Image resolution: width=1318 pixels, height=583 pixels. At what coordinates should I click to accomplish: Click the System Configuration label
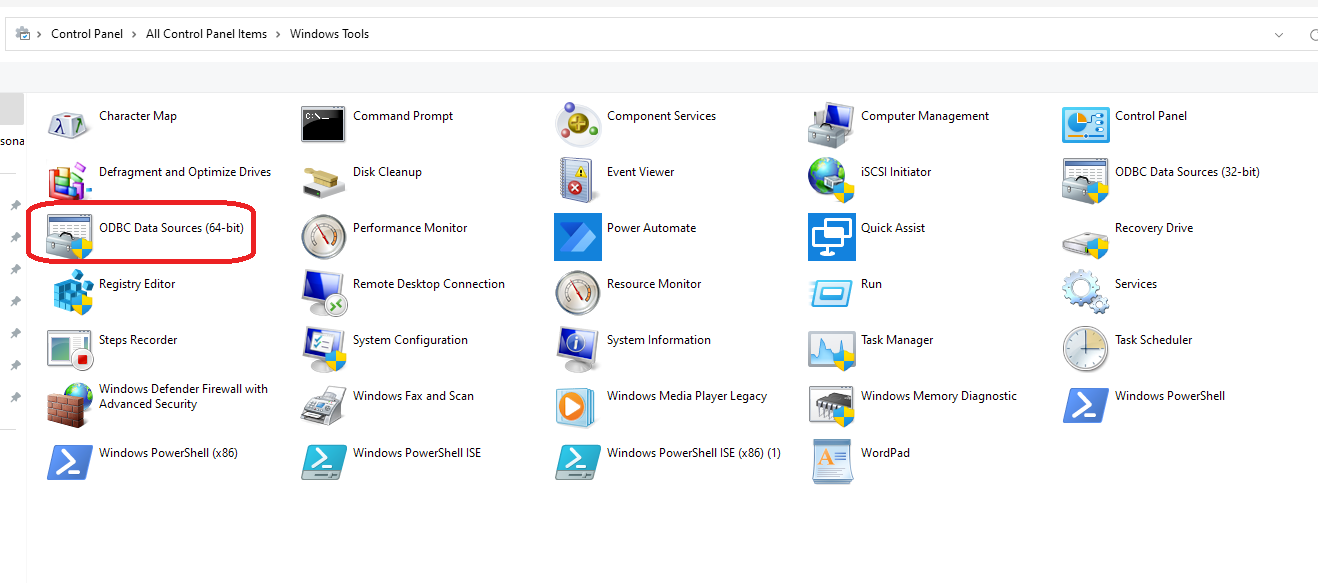tap(410, 340)
